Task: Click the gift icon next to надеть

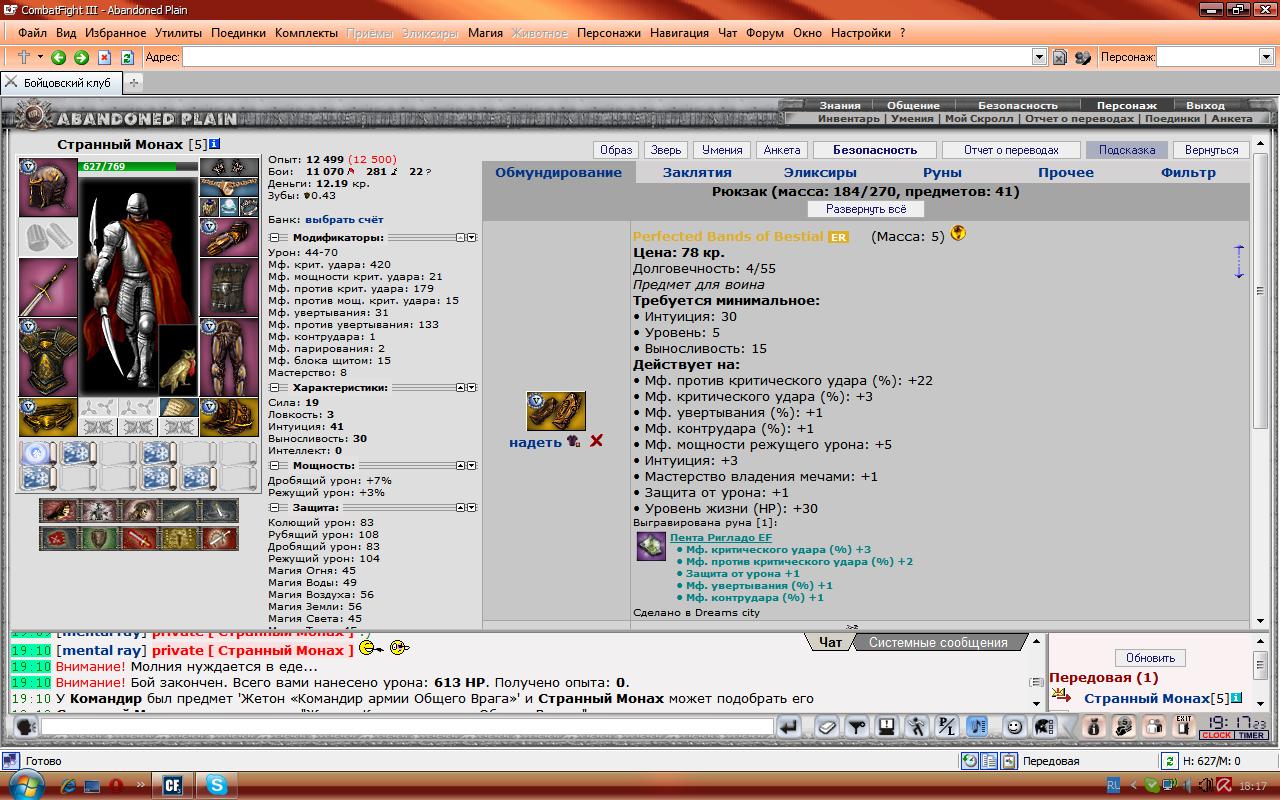Action: (x=573, y=441)
